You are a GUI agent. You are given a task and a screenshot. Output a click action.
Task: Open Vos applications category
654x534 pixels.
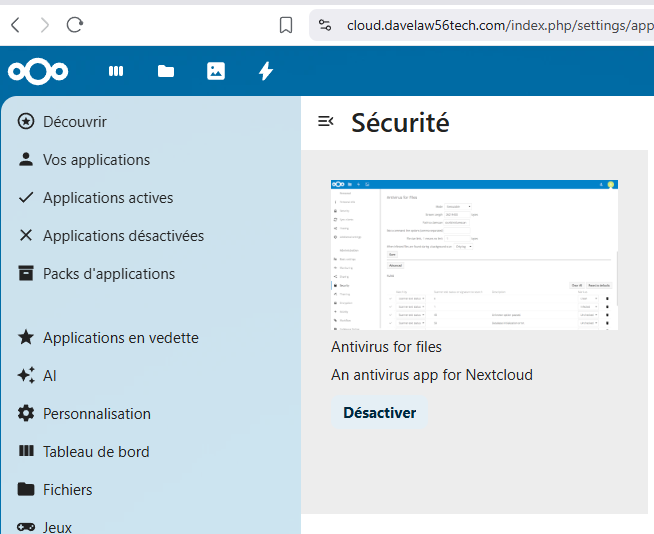(96, 160)
